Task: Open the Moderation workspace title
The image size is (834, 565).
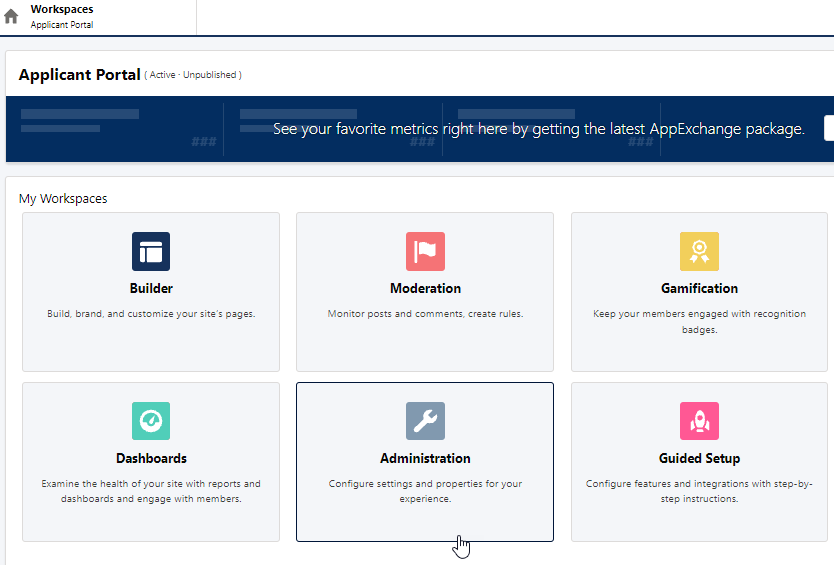Action: (x=425, y=288)
